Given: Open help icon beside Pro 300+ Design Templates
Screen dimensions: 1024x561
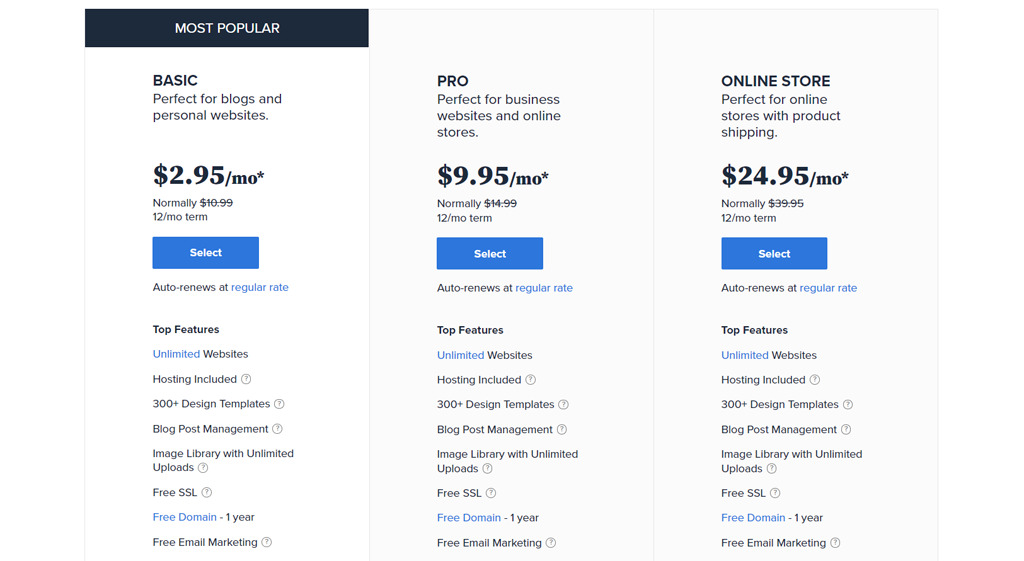Looking at the screenshot, I should tap(564, 404).
